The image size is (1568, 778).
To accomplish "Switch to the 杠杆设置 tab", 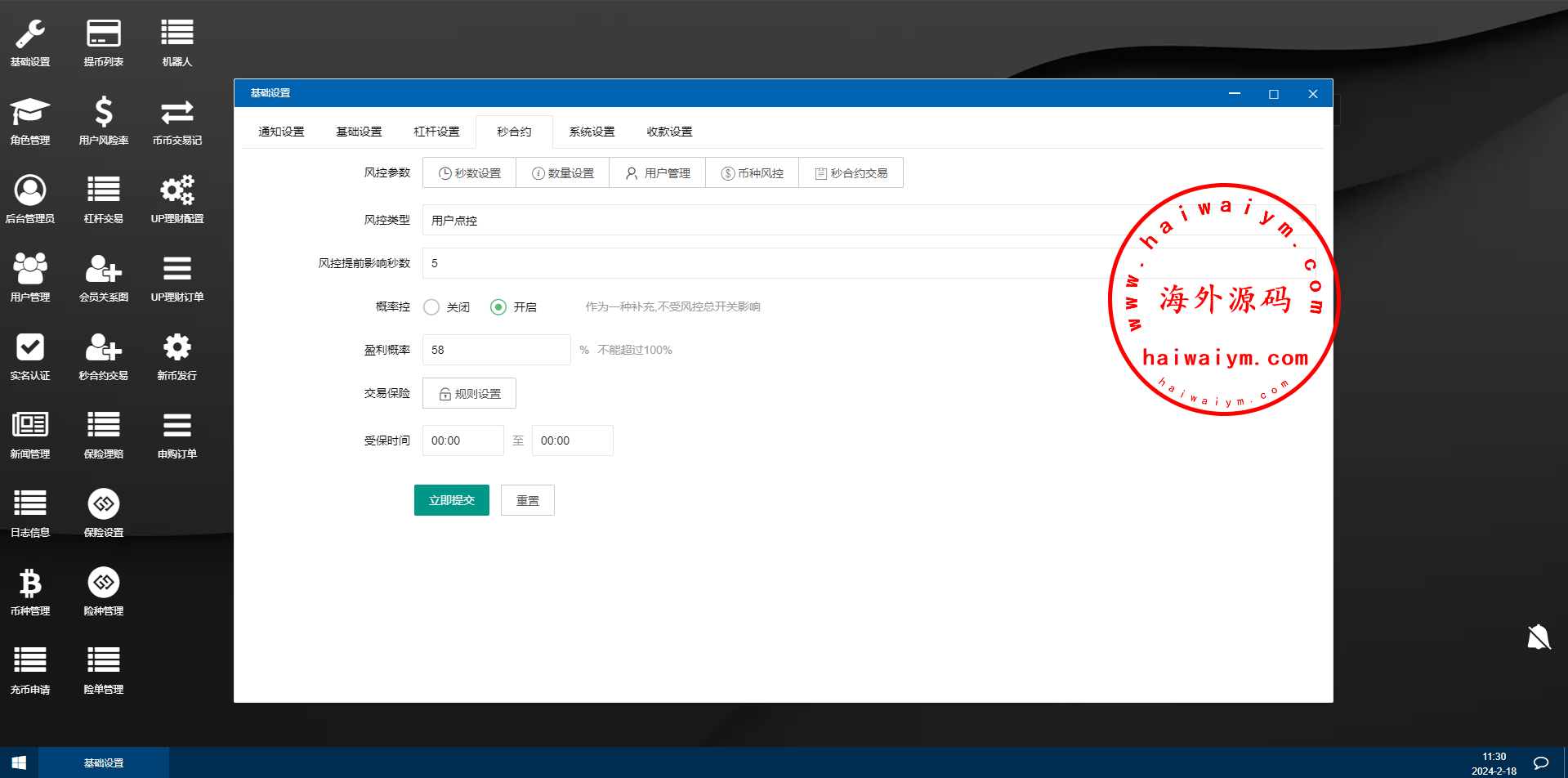I will pyautogui.click(x=436, y=132).
